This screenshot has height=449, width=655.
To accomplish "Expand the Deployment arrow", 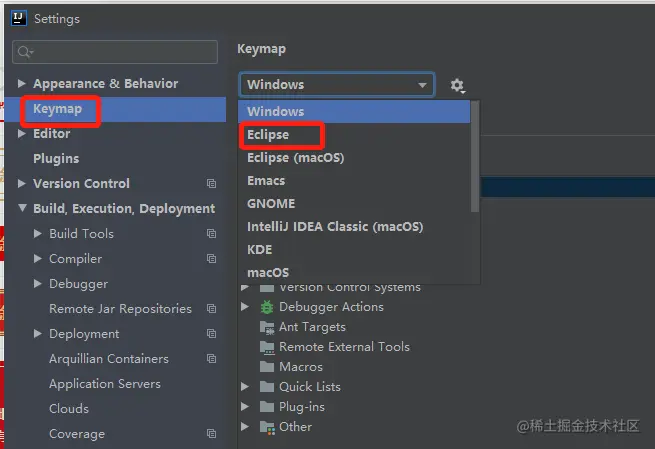I will [x=38, y=334].
